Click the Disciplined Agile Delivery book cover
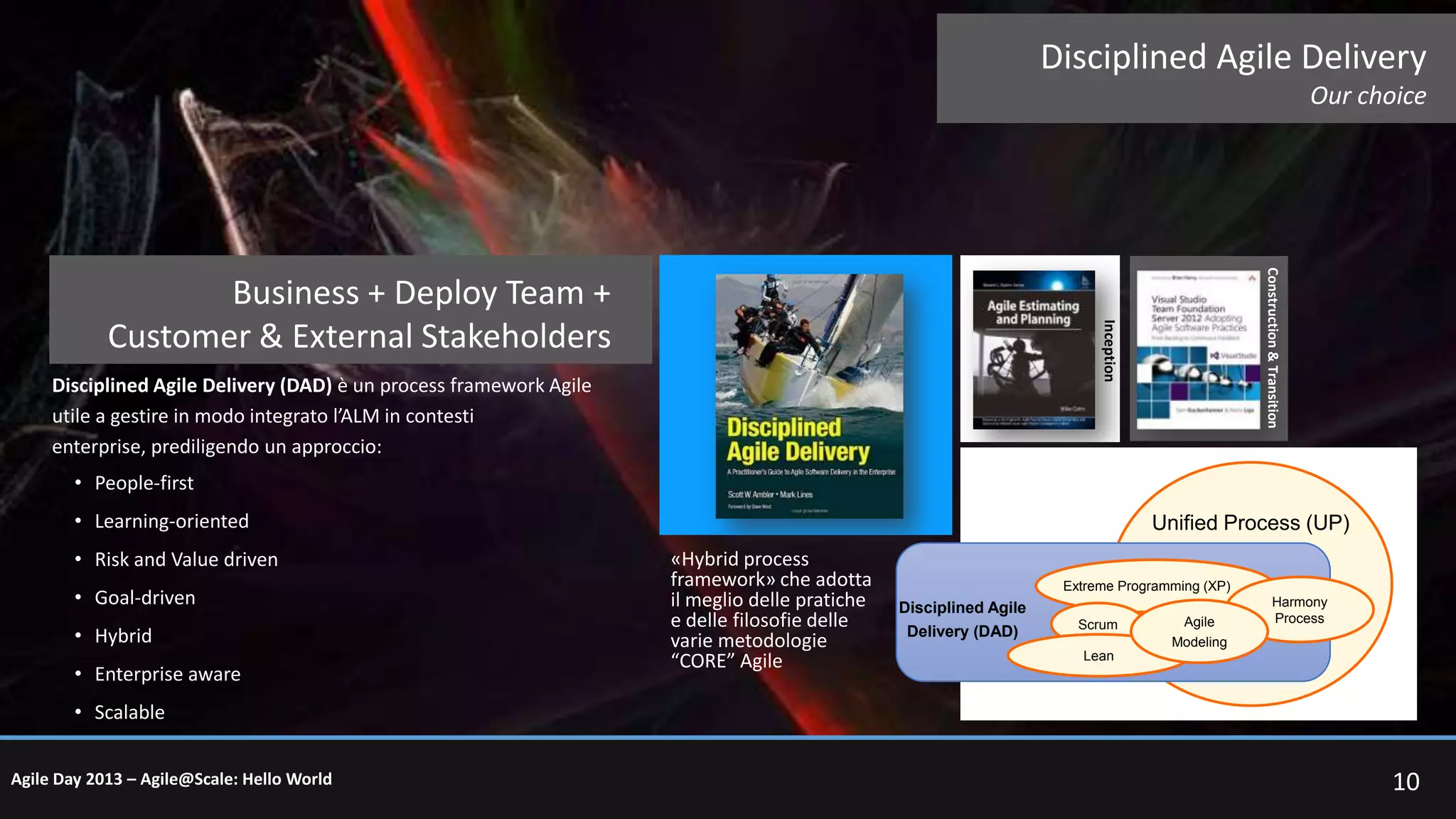The image size is (1456, 819). [x=809, y=395]
